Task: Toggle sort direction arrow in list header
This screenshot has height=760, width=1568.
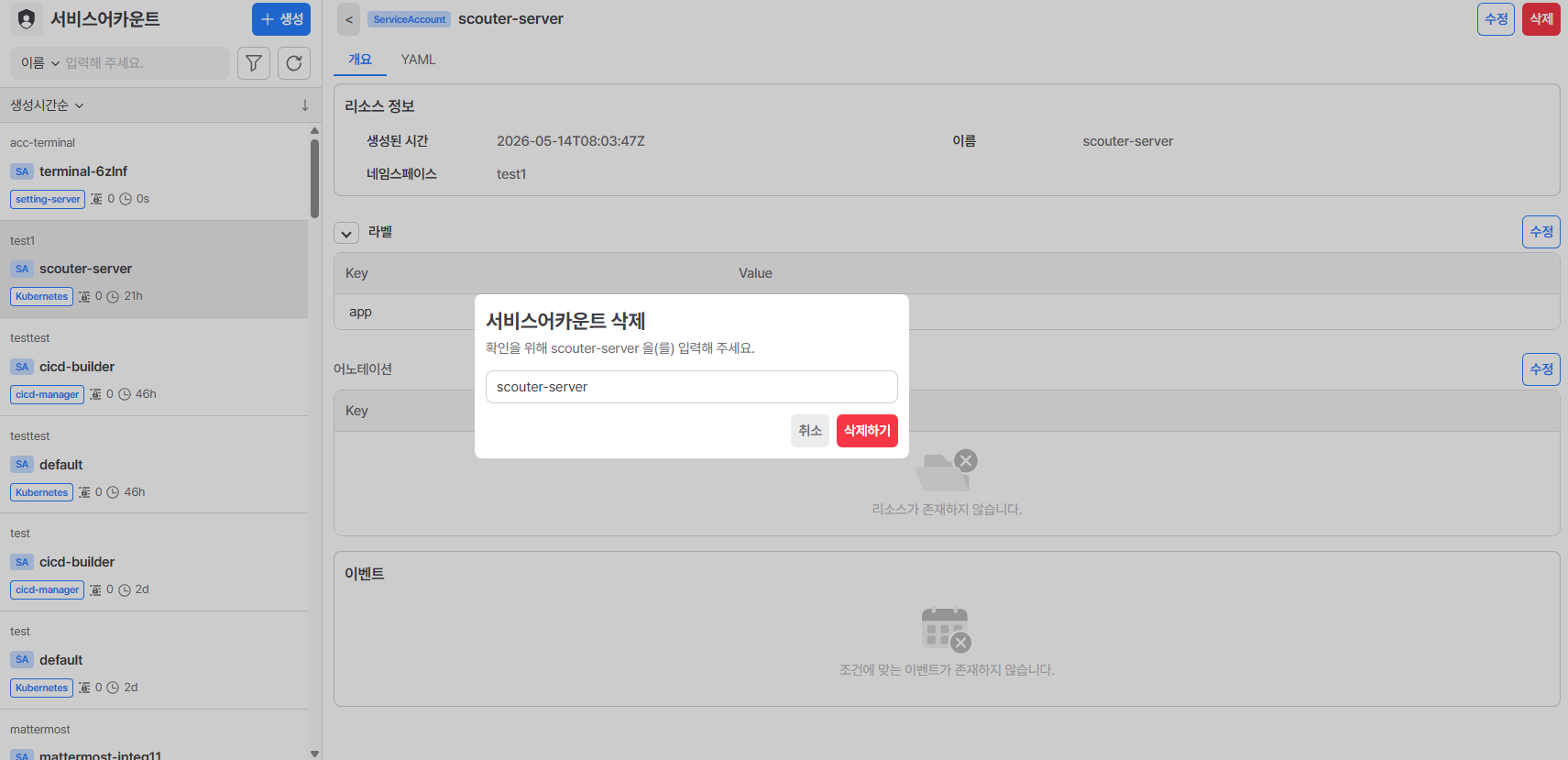Action: [305, 105]
